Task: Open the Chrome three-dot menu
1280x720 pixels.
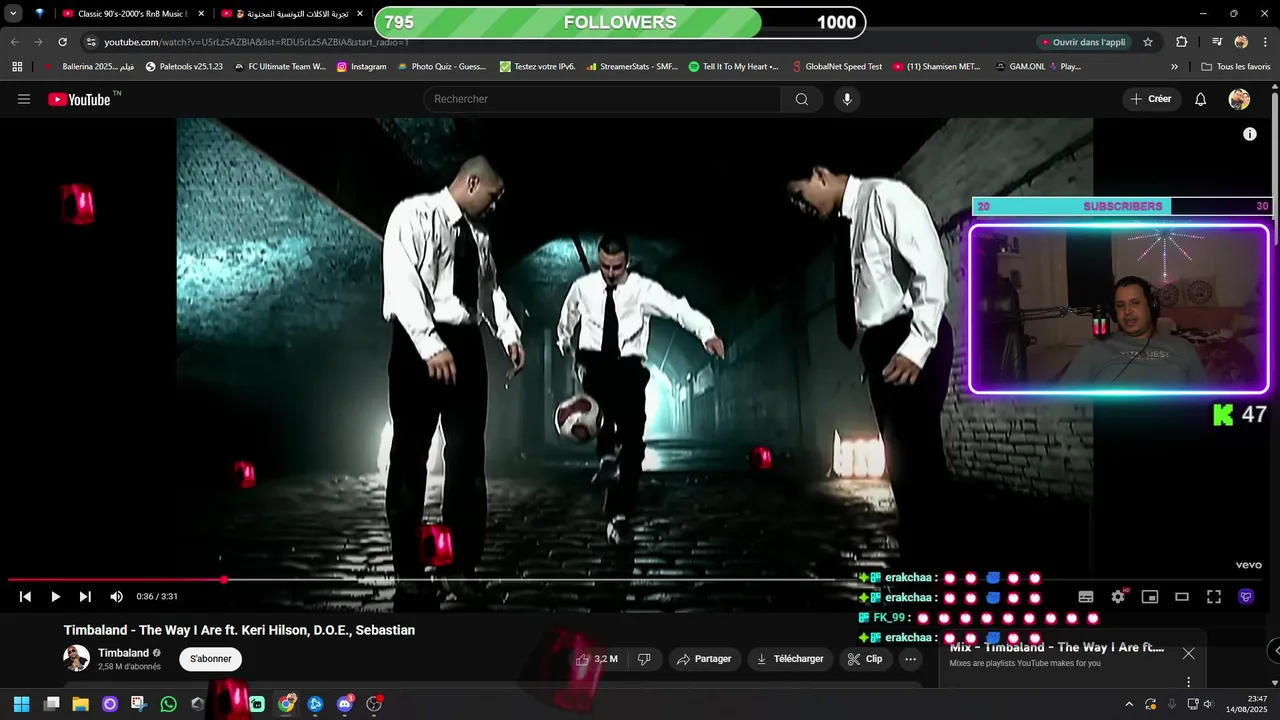Action: click(1265, 42)
